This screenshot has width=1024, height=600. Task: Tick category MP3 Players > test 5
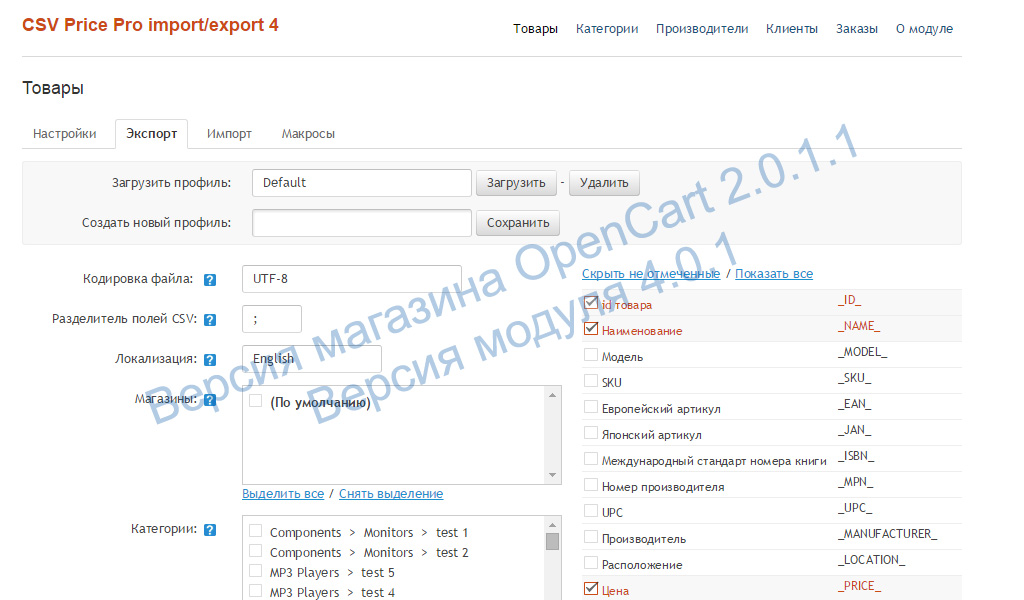pyautogui.click(x=256, y=571)
